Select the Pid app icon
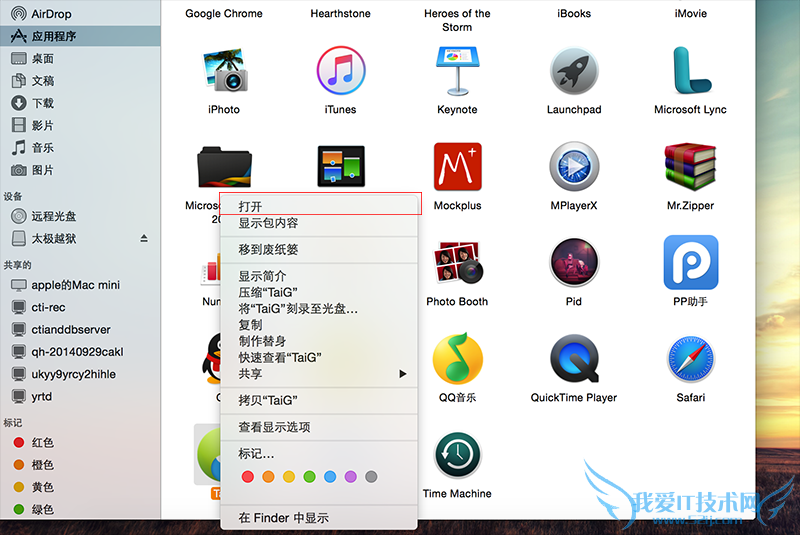The image size is (800, 535). (x=574, y=263)
